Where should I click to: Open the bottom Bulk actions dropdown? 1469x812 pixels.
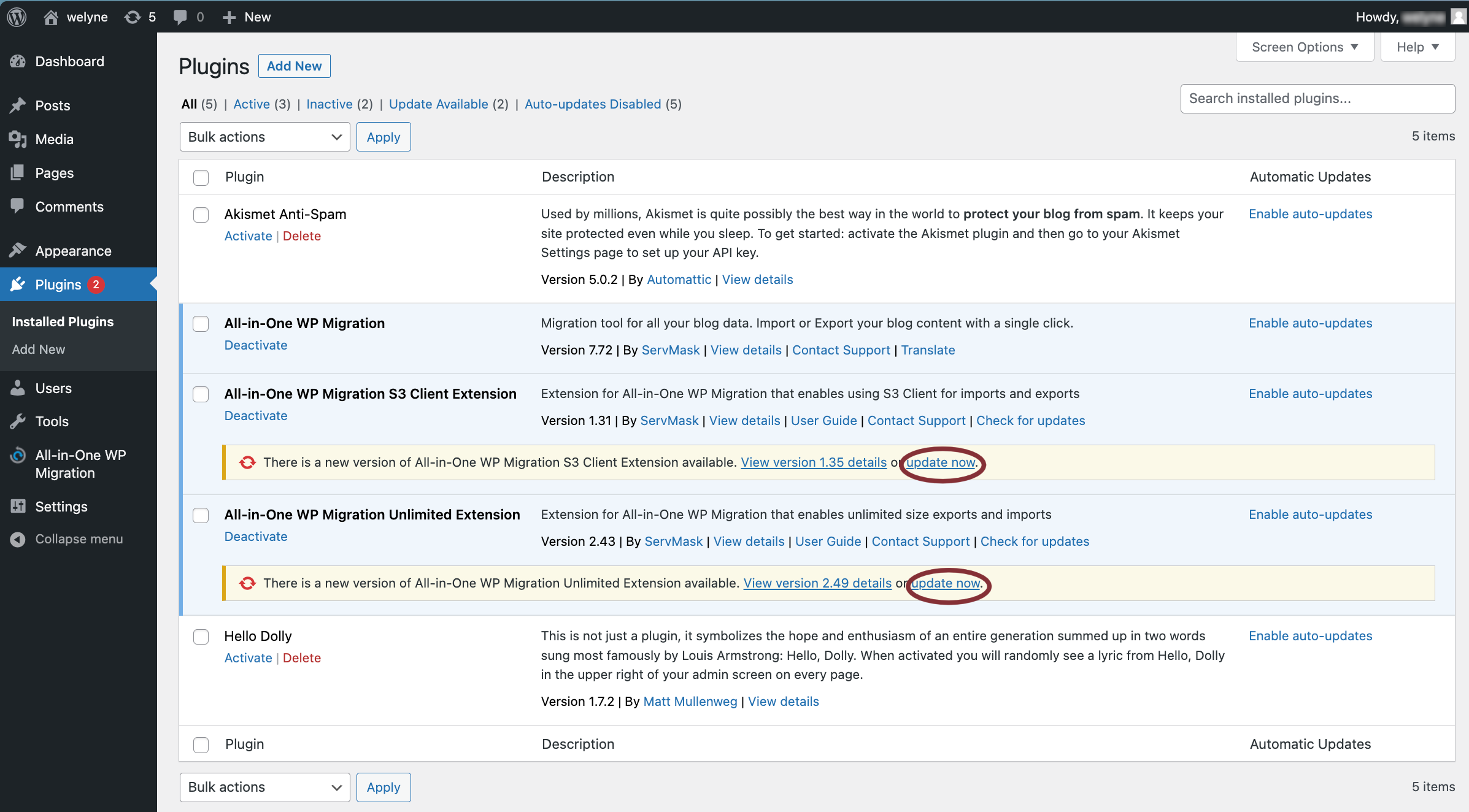(264, 787)
